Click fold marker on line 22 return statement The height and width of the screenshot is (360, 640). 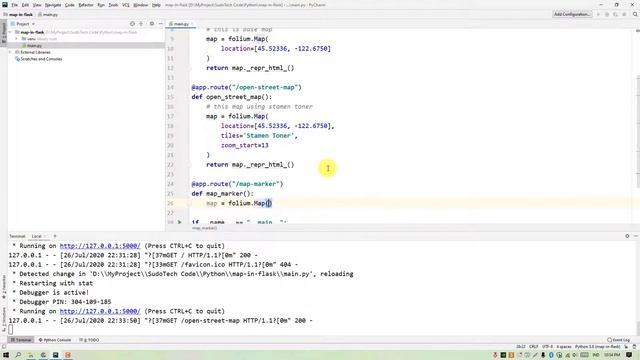click(x=189, y=165)
